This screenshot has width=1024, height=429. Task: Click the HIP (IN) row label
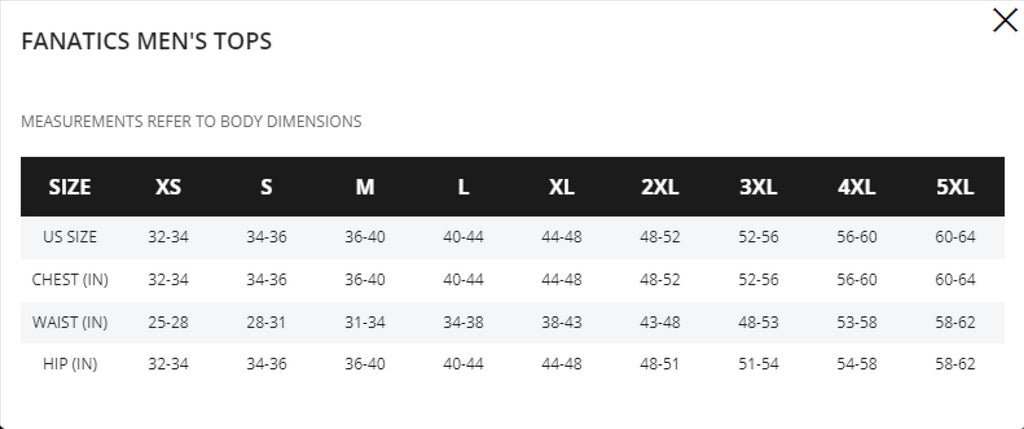tap(70, 364)
